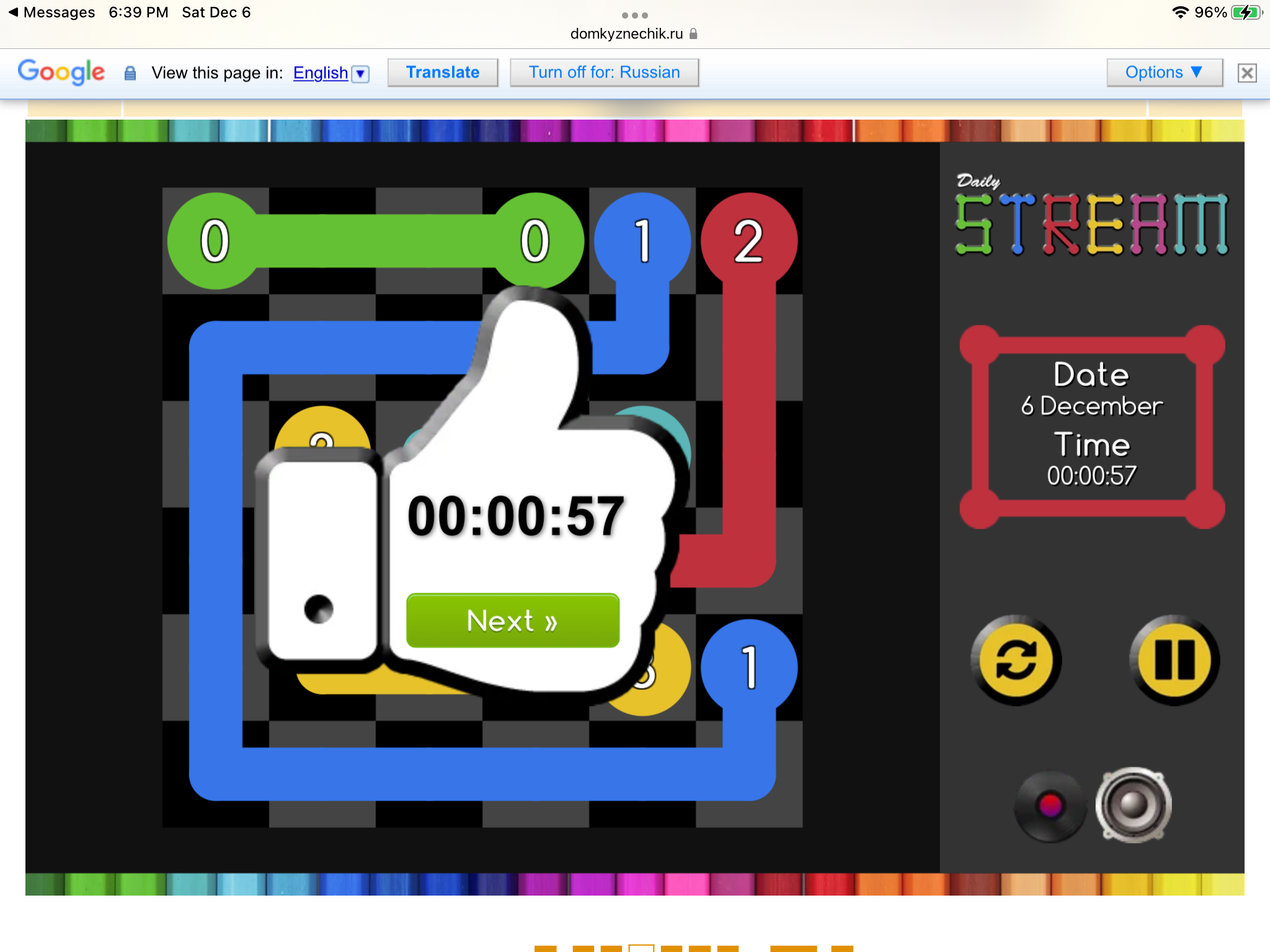Click the yellow restart level icon
Viewport: 1270px width, 952px height.
[x=1016, y=659]
